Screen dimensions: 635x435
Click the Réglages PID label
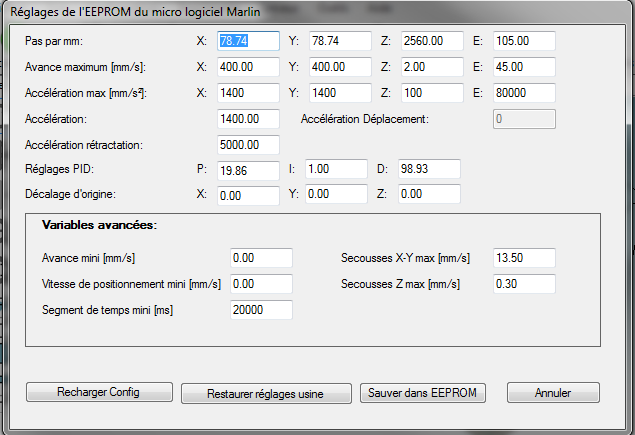[59, 169]
